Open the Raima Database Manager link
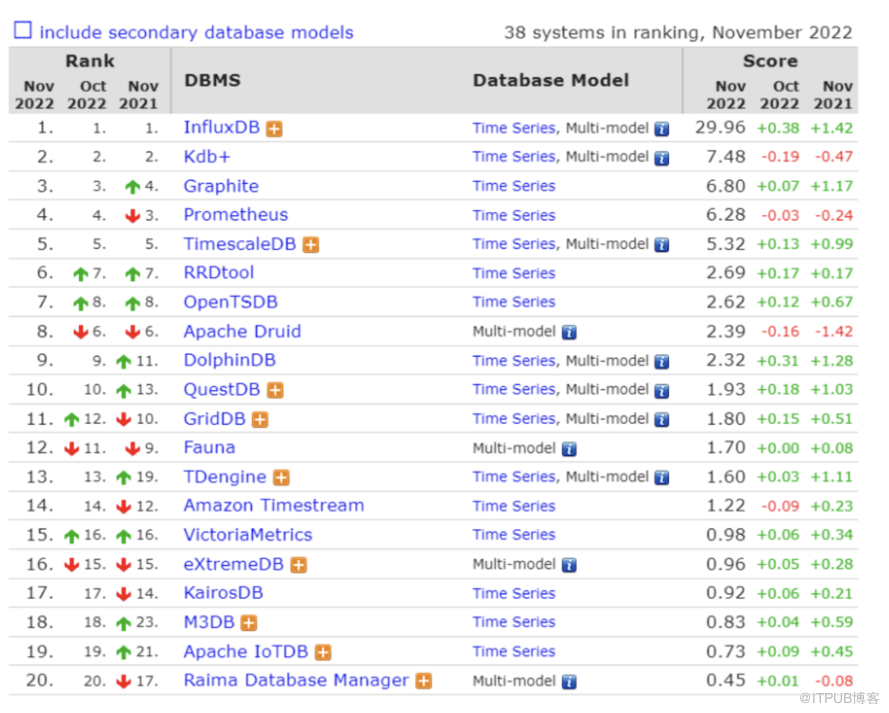The height and width of the screenshot is (713, 889). 296,680
